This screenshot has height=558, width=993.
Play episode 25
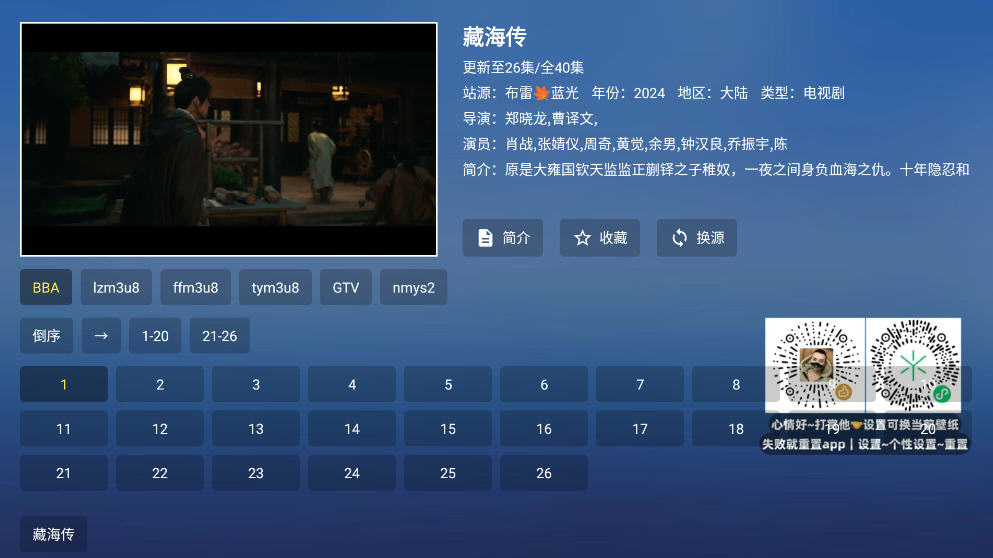pyautogui.click(x=448, y=473)
